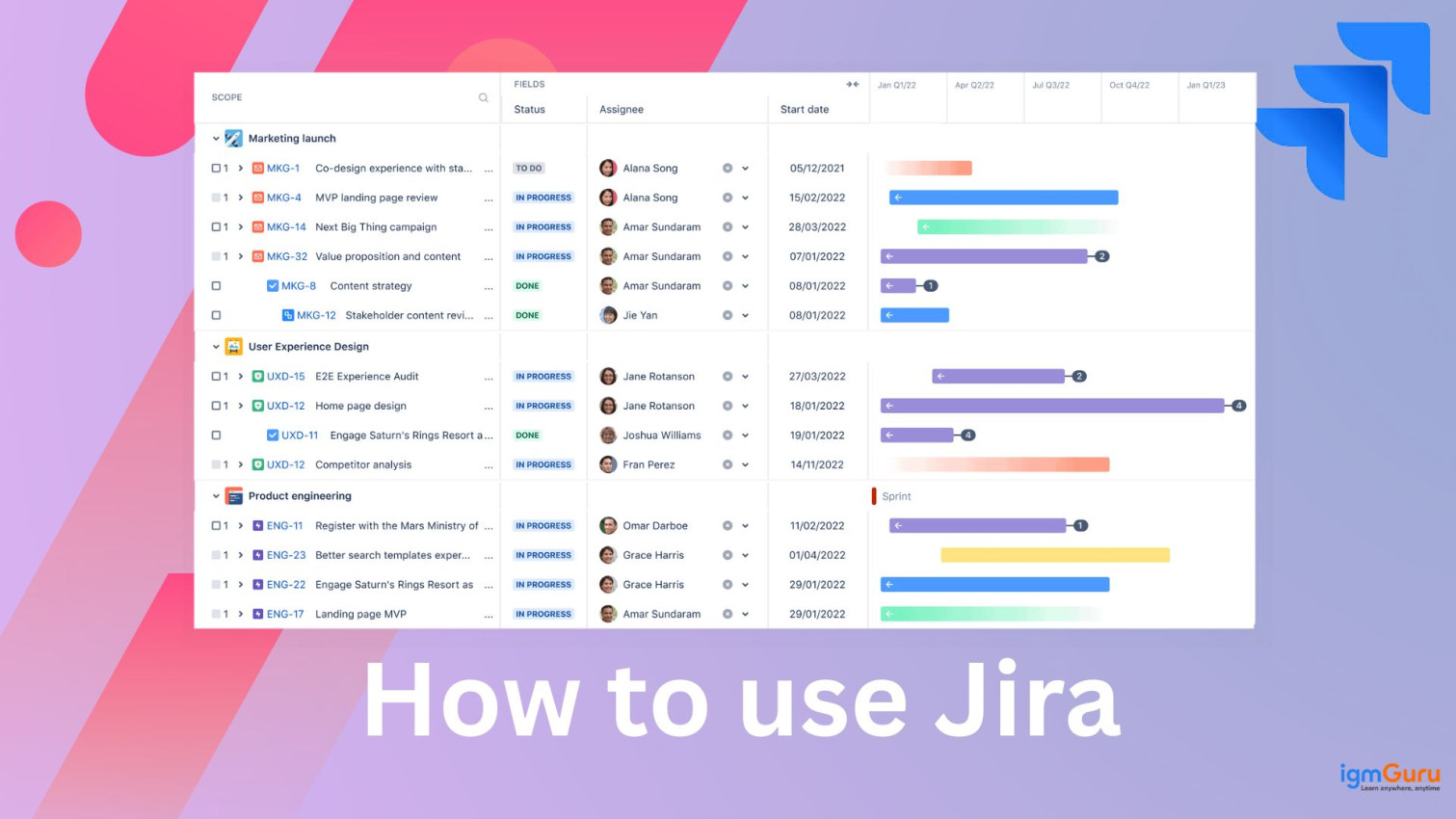Screen dimensions: 1456x819
Task: Click the Marketing launch epic icon
Action: tap(232, 138)
